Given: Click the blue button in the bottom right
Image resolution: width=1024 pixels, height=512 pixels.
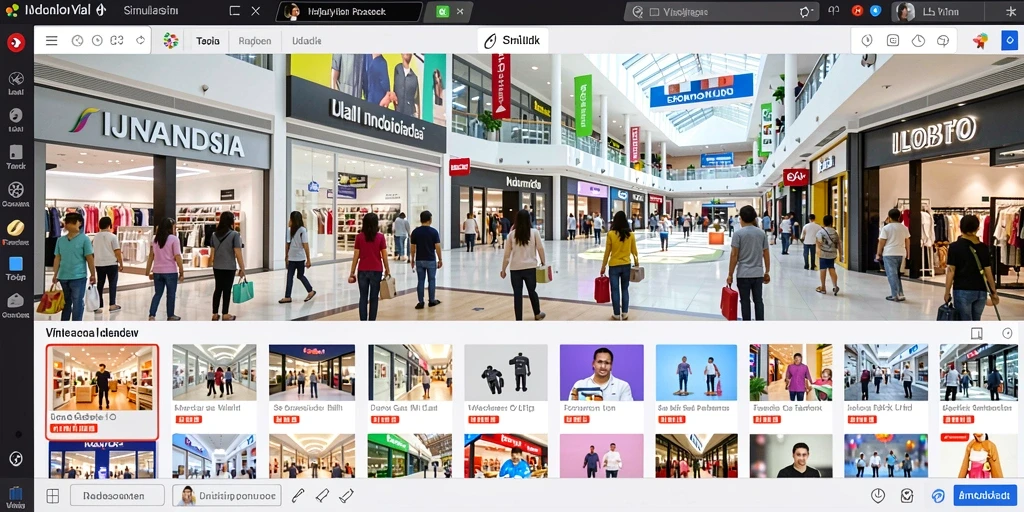Looking at the screenshot, I should point(985,496).
